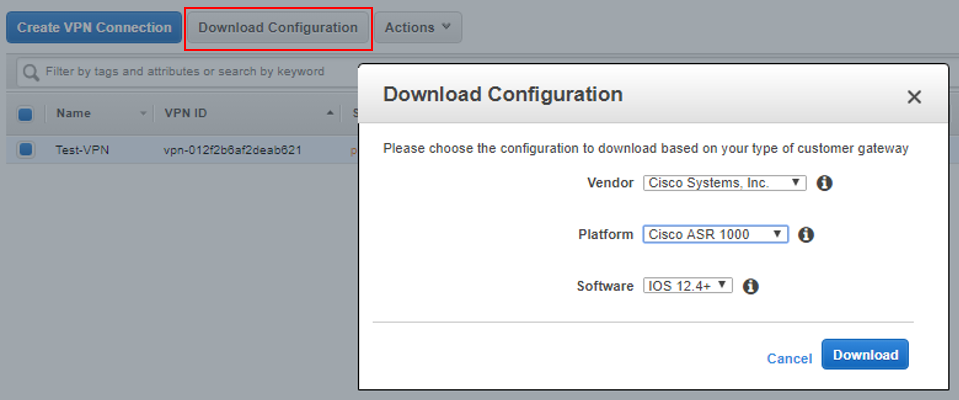Viewport: 959px width, 400px height.
Task: Open the Platform dropdown
Action: pos(715,235)
